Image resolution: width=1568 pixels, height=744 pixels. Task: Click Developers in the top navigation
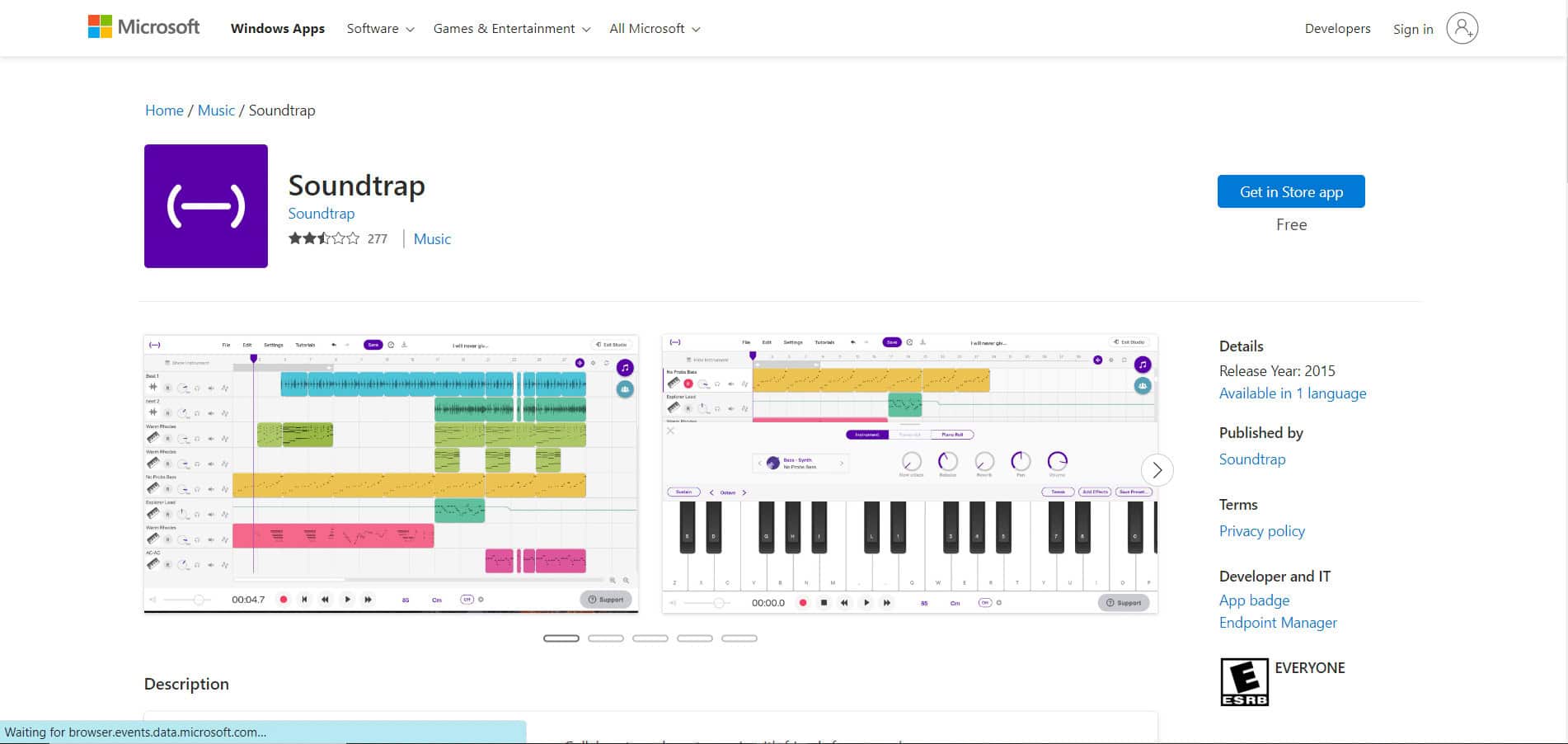1336,28
